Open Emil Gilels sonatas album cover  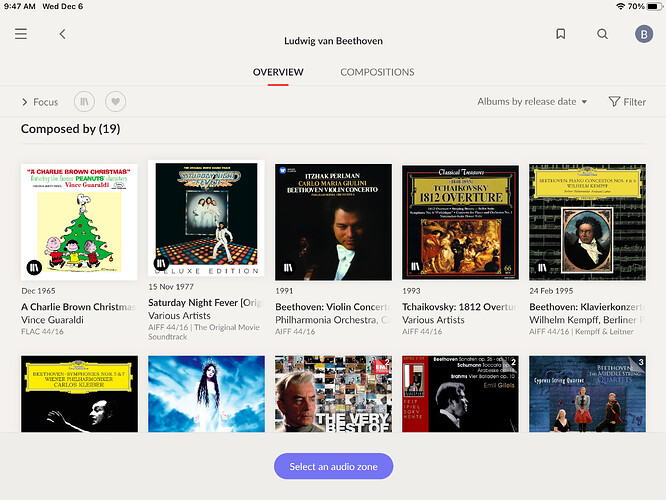tap(460, 394)
